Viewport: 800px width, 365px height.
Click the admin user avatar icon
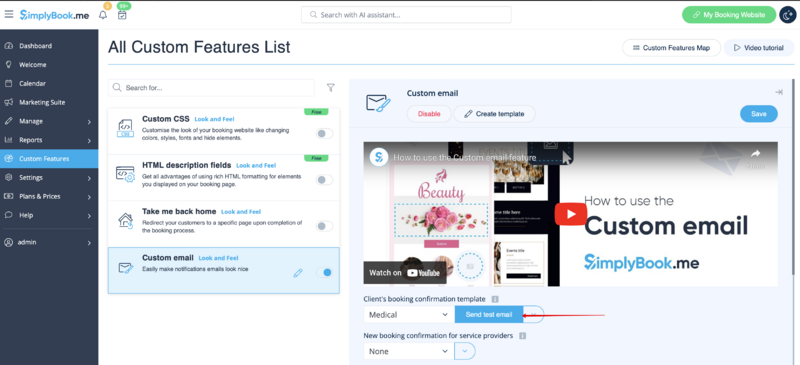click(8, 242)
